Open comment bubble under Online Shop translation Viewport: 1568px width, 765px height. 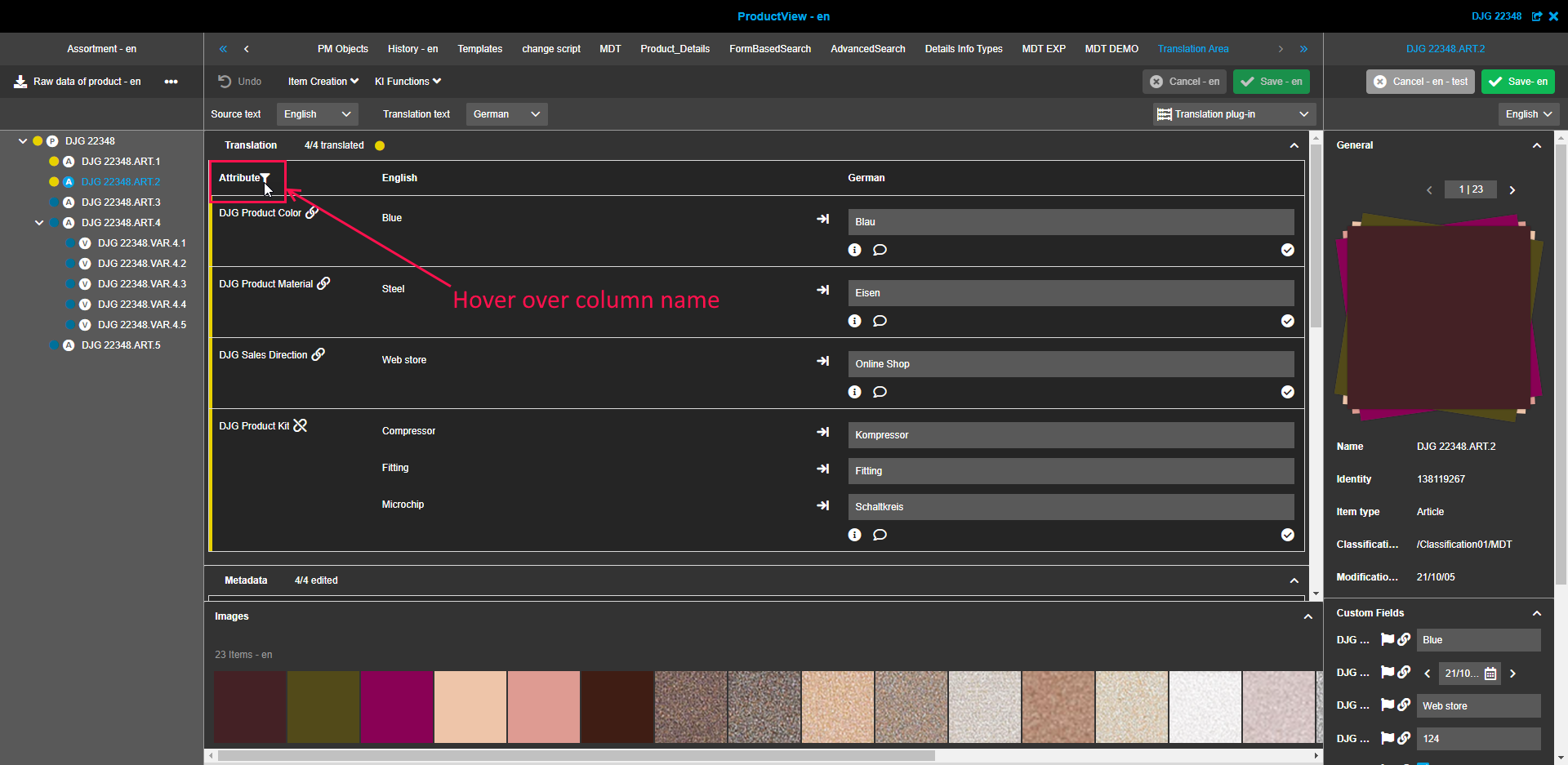(x=880, y=392)
